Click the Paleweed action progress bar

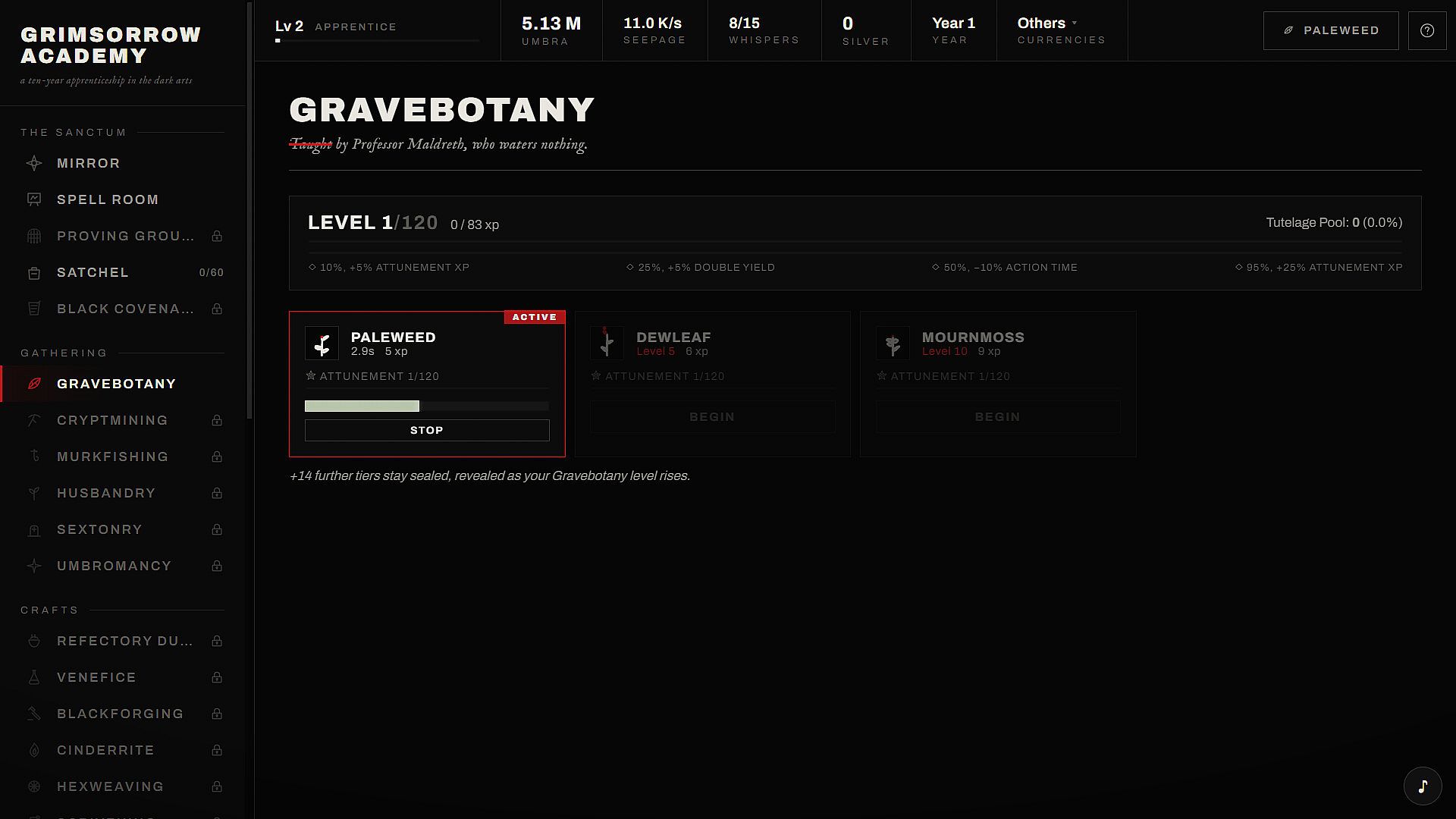[x=427, y=406]
